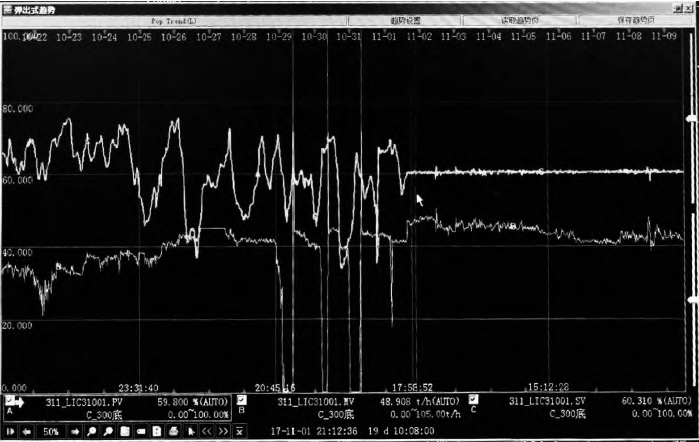
Task: Click the scroll-left arrow icon in toolbar
Action: [25, 431]
